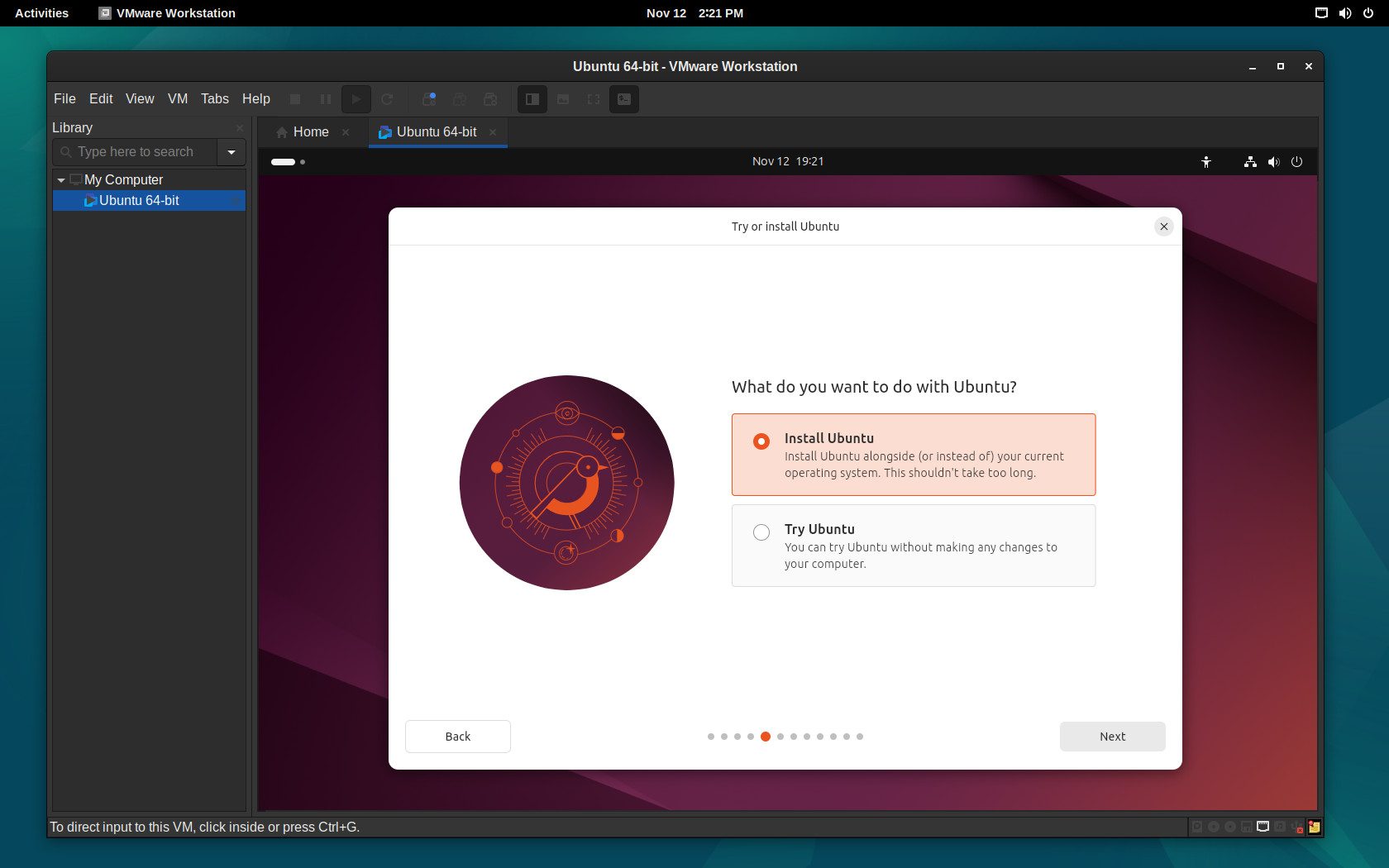Screen dimensions: 1389x868
Task: Click the My Computer tree label
Action: point(124,180)
